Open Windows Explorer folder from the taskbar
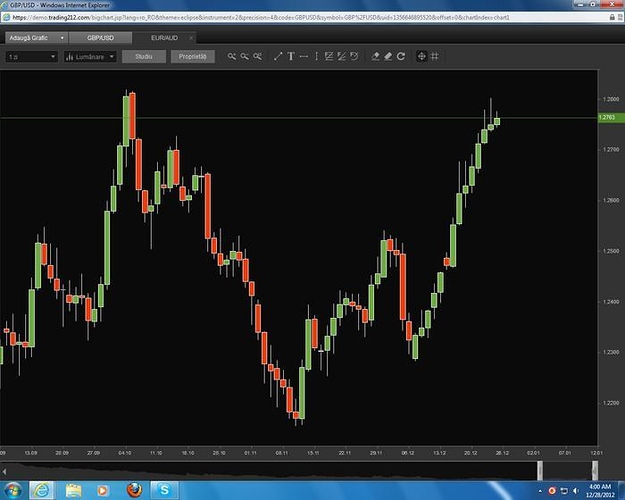This screenshot has width=625, height=500. pyautogui.click(x=73, y=490)
